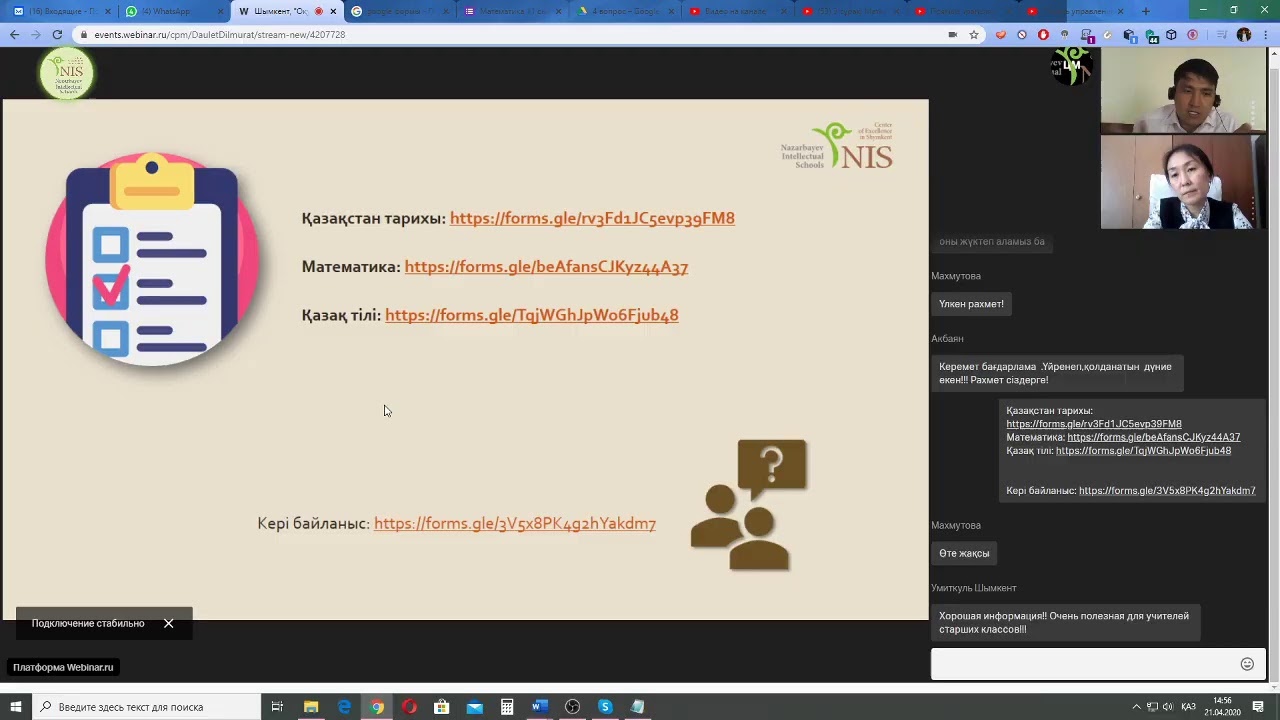
Task: Open the camera permission icon in address bar
Action: click(x=952, y=34)
